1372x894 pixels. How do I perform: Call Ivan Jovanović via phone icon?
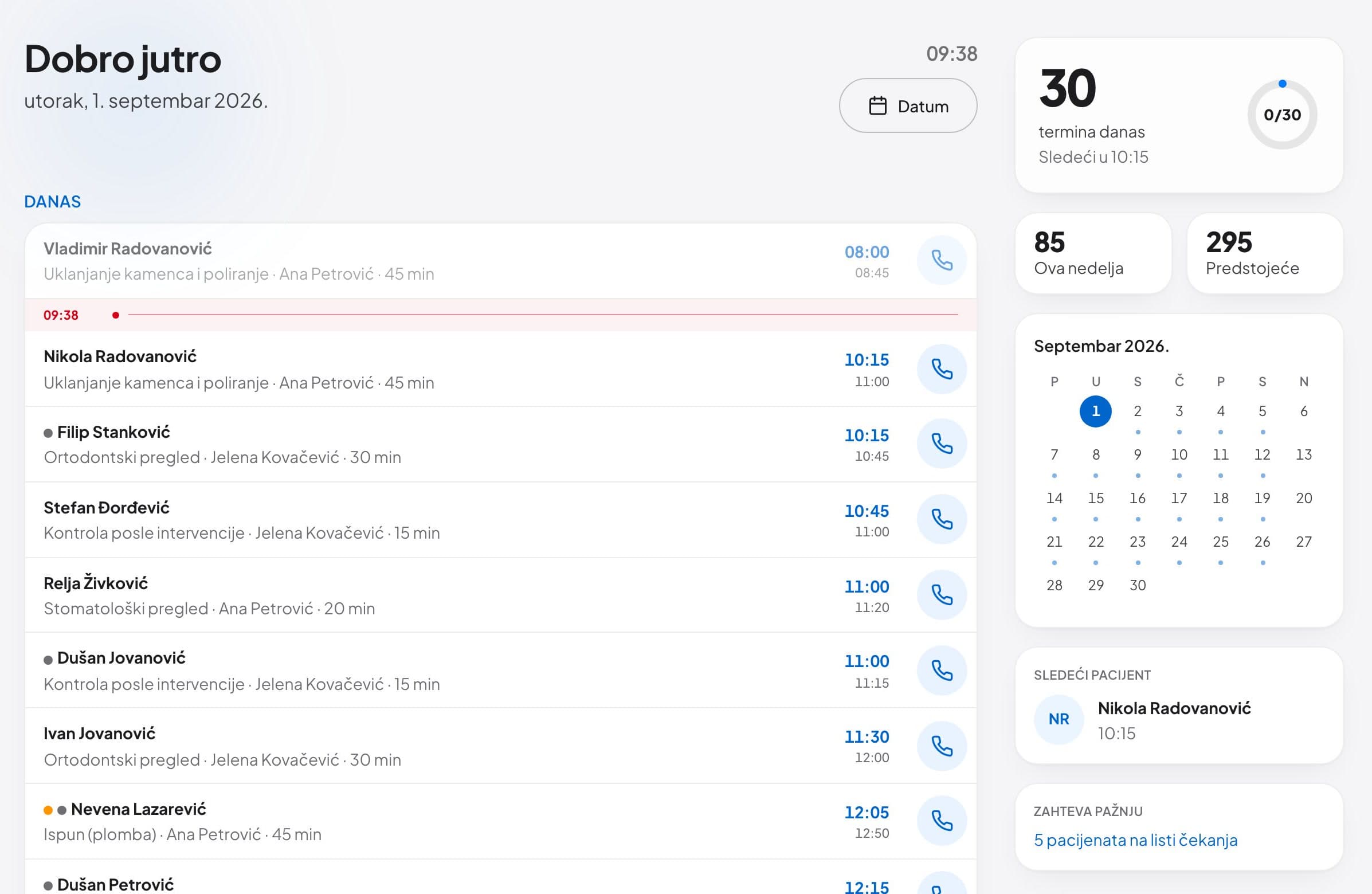[942, 747]
